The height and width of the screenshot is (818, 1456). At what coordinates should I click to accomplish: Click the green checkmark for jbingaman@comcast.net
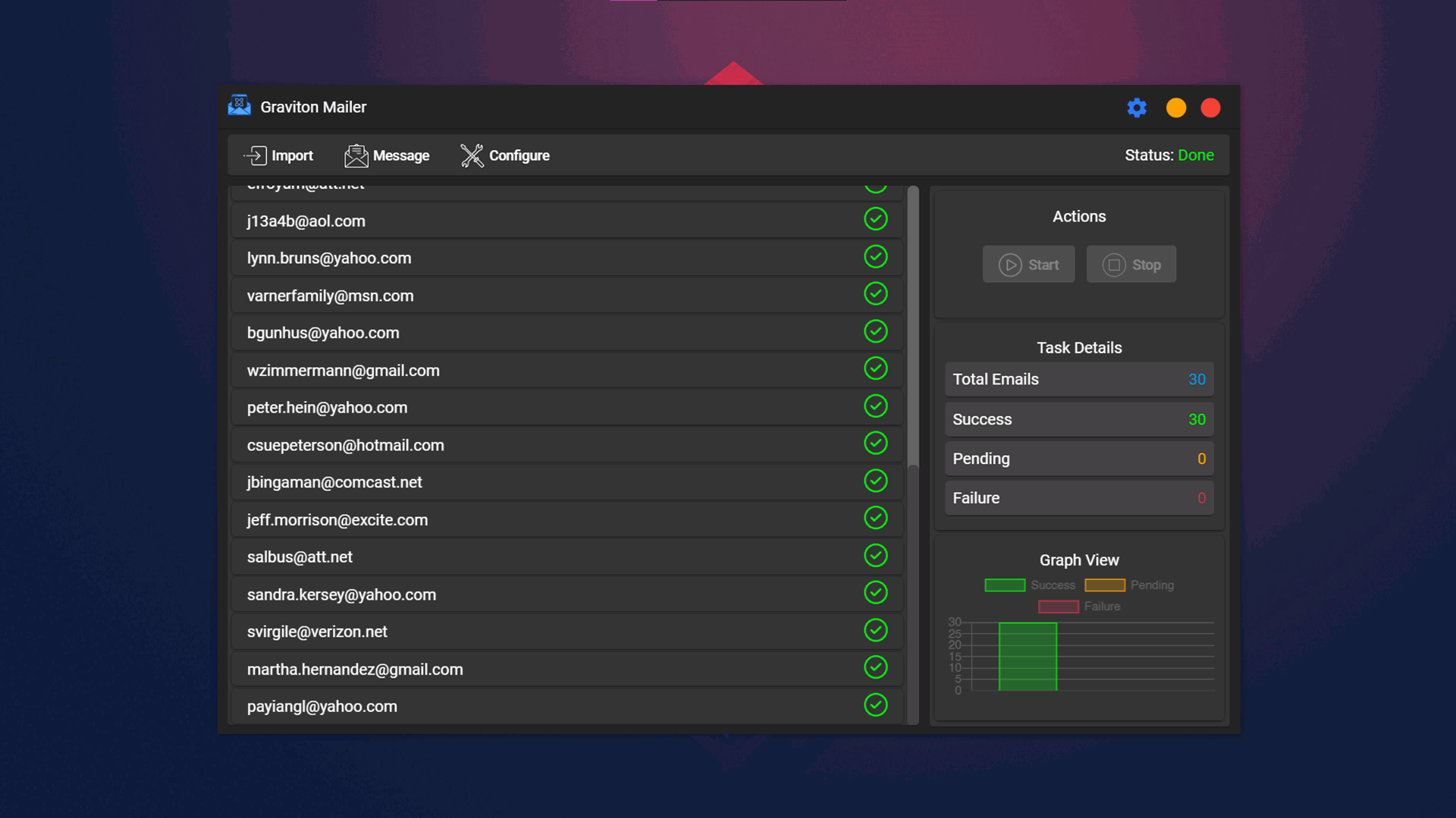tap(876, 481)
